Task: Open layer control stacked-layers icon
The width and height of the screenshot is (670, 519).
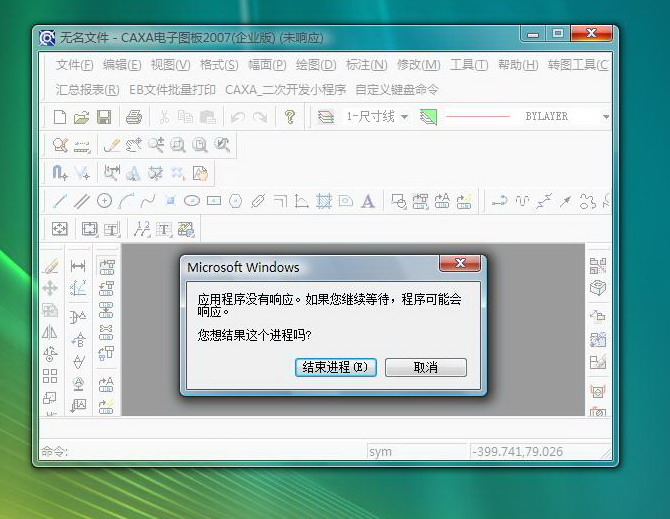Action: click(326, 117)
